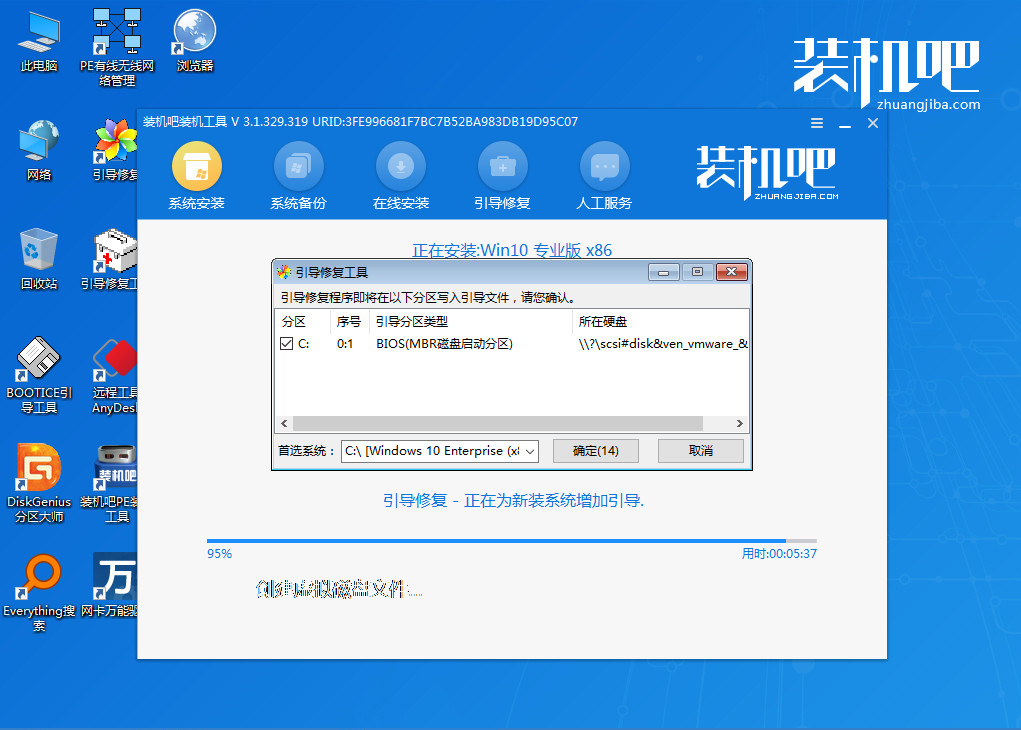Open 人工服务 chat icon

[604, 167]
